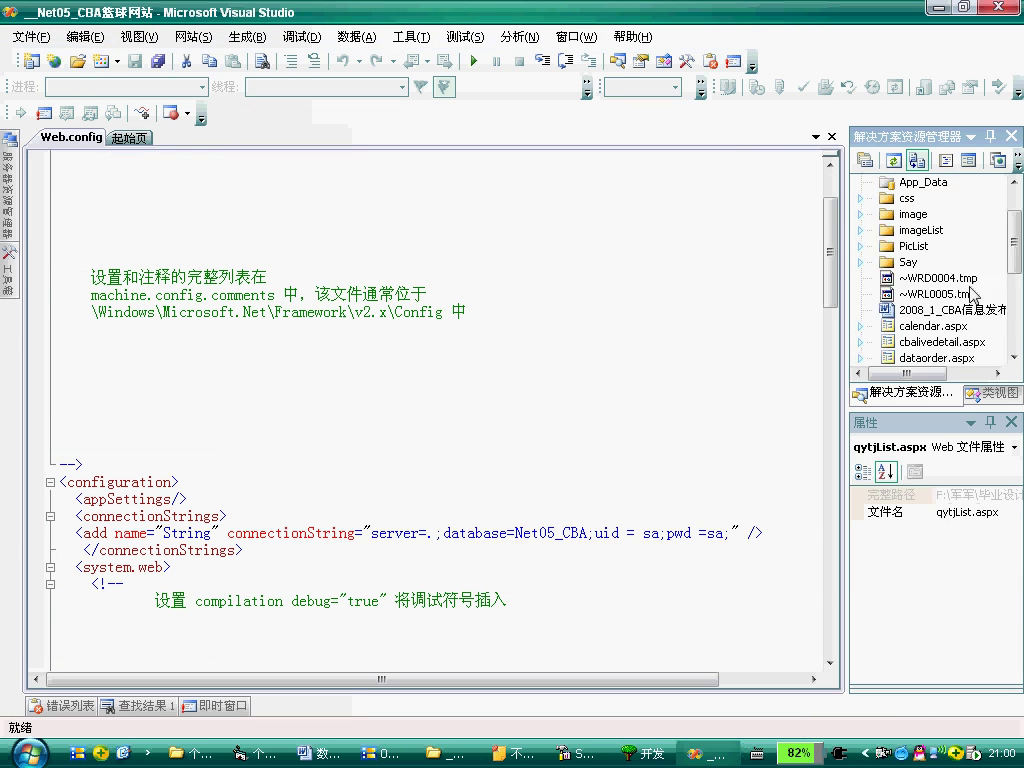Cut selection with the scissors icon
Image resolution: width=1024 pixels, height=768 pixels.
coord(187,61)
